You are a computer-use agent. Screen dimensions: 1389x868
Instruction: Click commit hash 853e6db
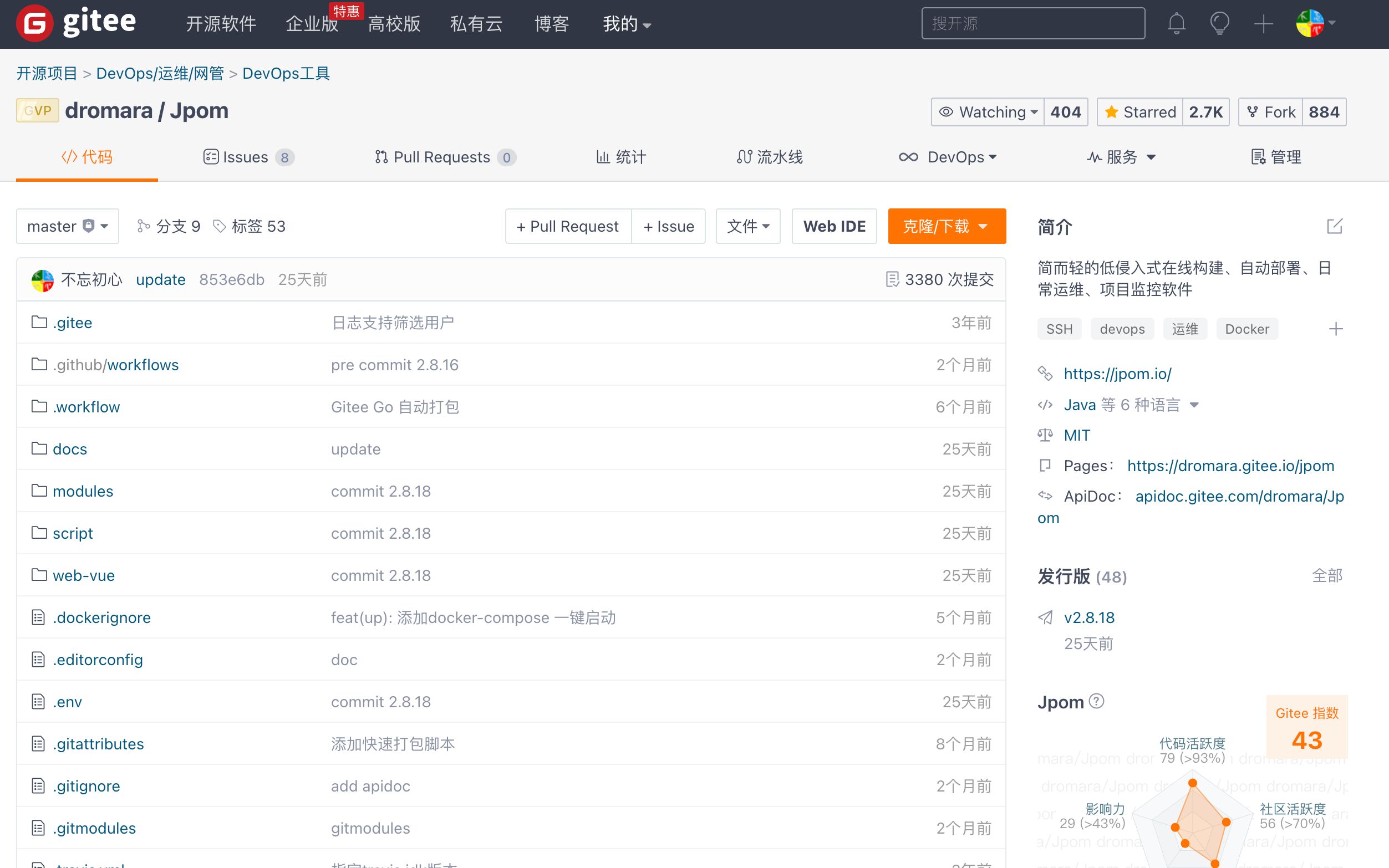(231, 279)
